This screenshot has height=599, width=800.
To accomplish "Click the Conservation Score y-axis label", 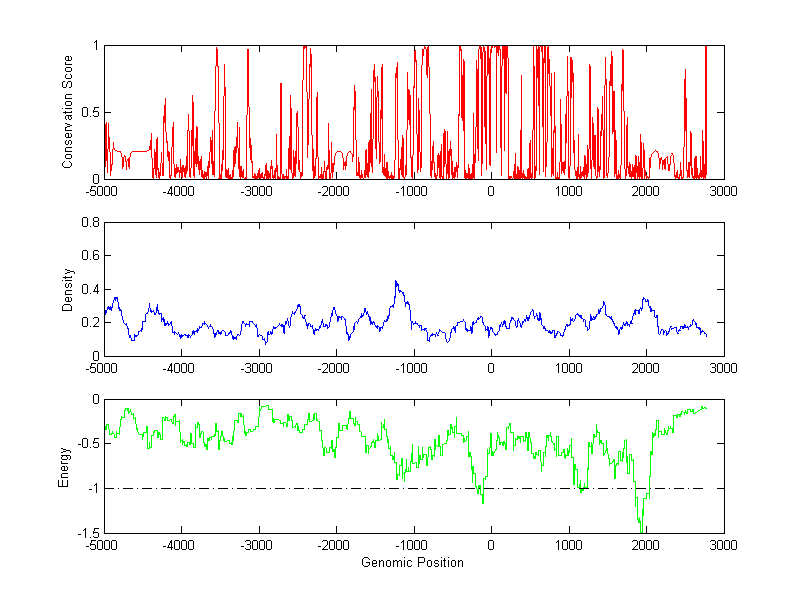I will (x=67, y=112).
